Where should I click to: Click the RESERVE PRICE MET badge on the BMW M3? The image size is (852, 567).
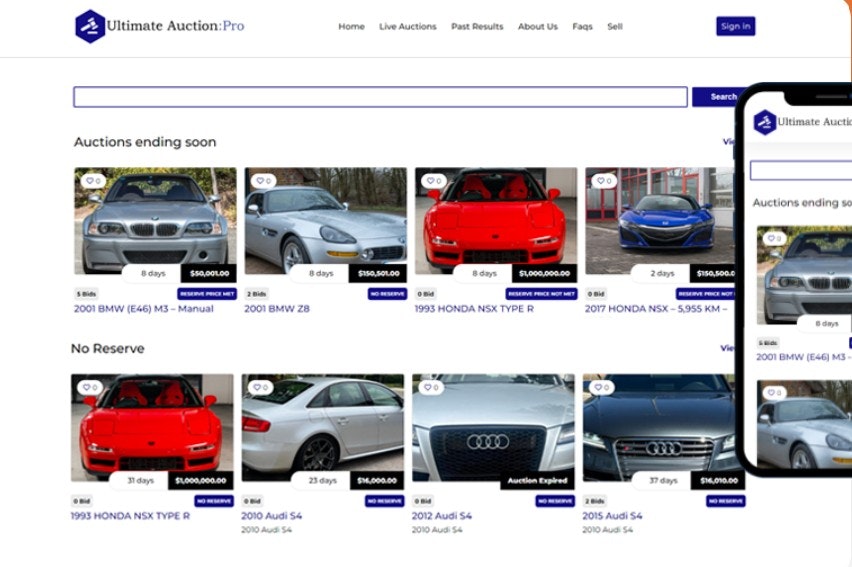[x=206, y=294]
